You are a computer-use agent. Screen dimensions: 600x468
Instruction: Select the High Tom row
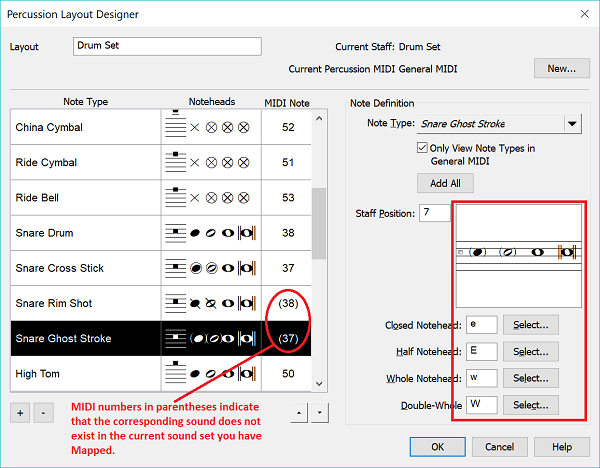[x=85, y=373]
